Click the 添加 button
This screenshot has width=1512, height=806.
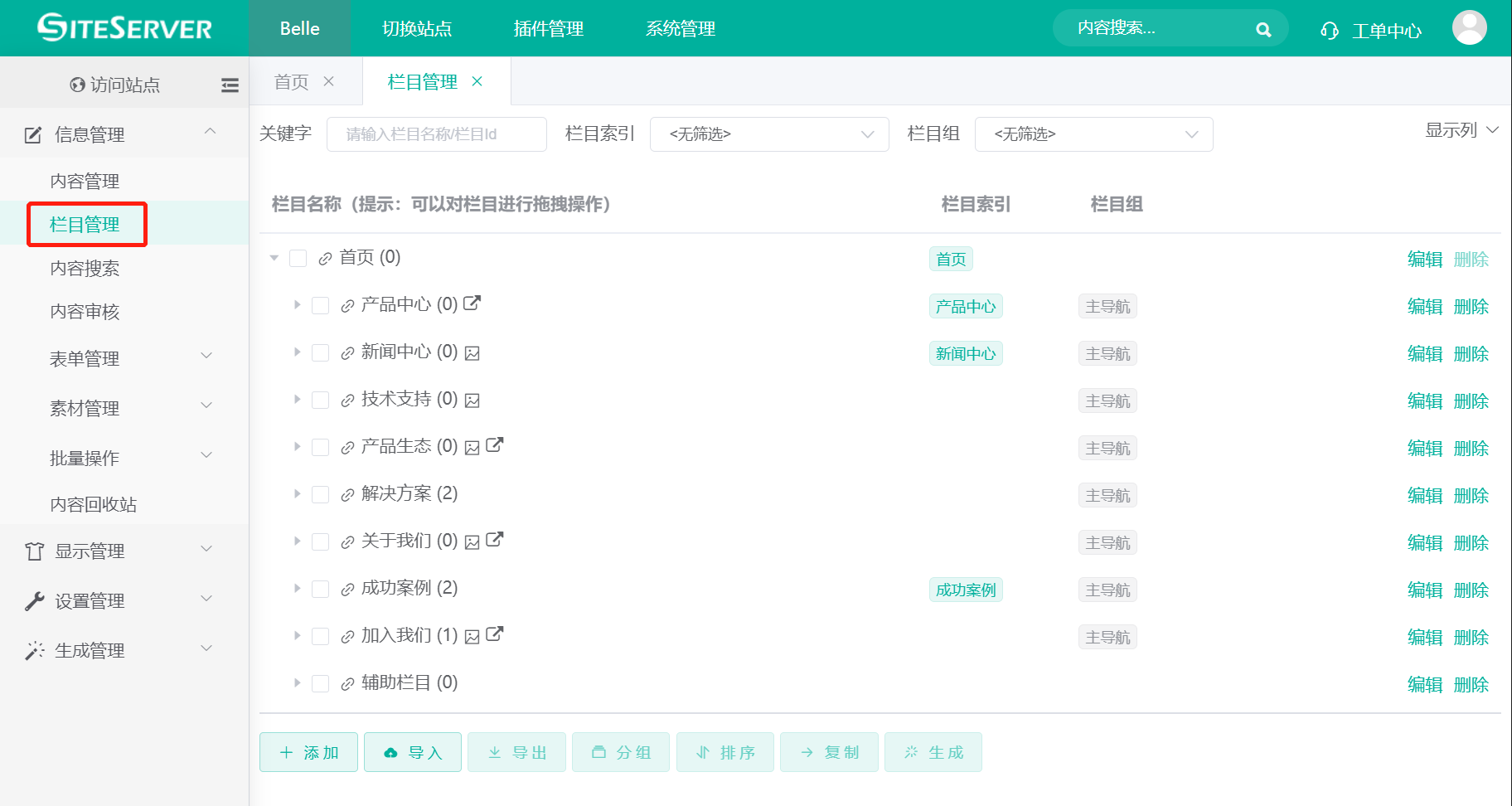coord(308,752)
